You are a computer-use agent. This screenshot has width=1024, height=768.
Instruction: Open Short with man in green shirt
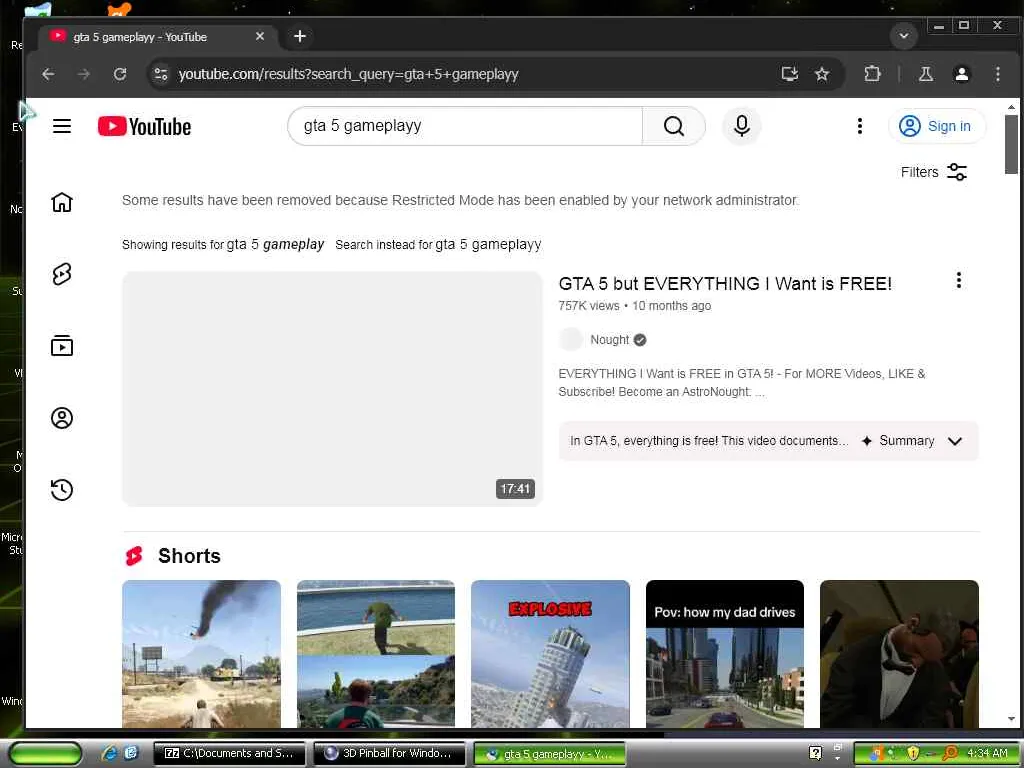coord(376,654)
